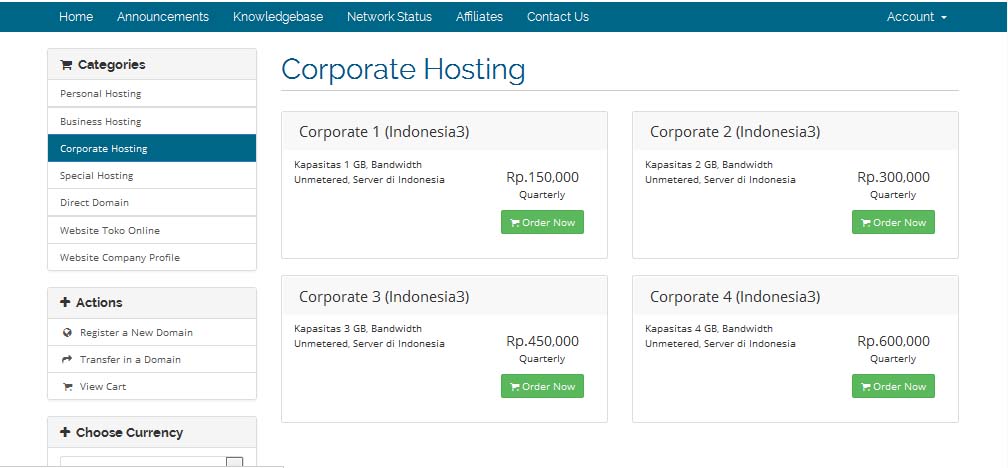Open the Knowledgebase menu item
The image size is (1008, 468).
(278, 17)
